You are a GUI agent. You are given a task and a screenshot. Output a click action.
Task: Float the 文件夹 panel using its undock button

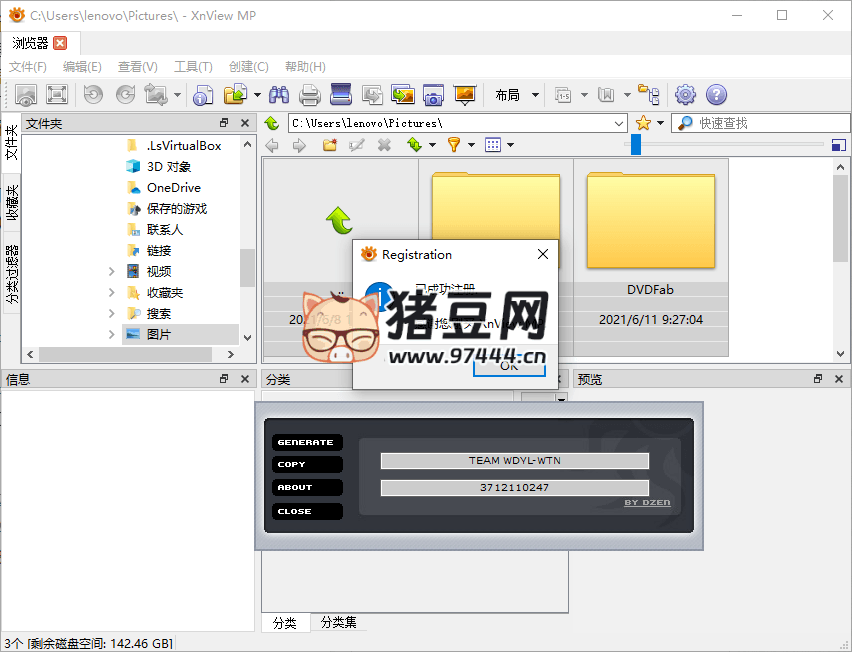[x=224, y=123]
